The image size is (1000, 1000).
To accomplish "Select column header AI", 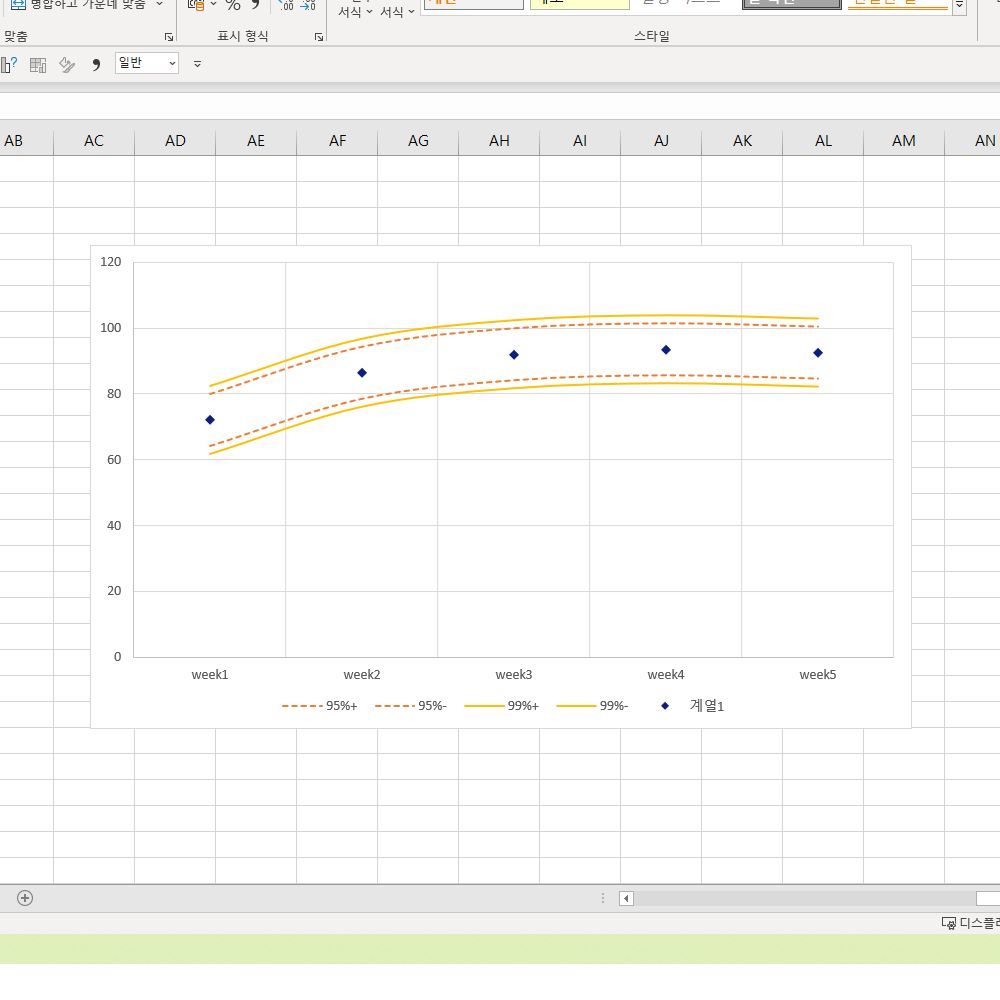I will (580, 141).
